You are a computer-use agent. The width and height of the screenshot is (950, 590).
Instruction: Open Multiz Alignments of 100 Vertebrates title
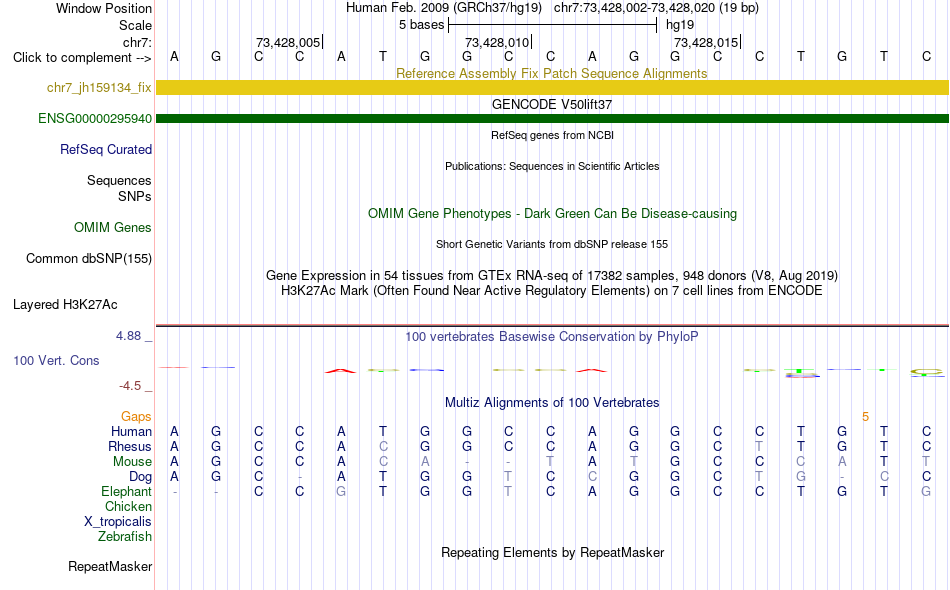click(552, 402)
